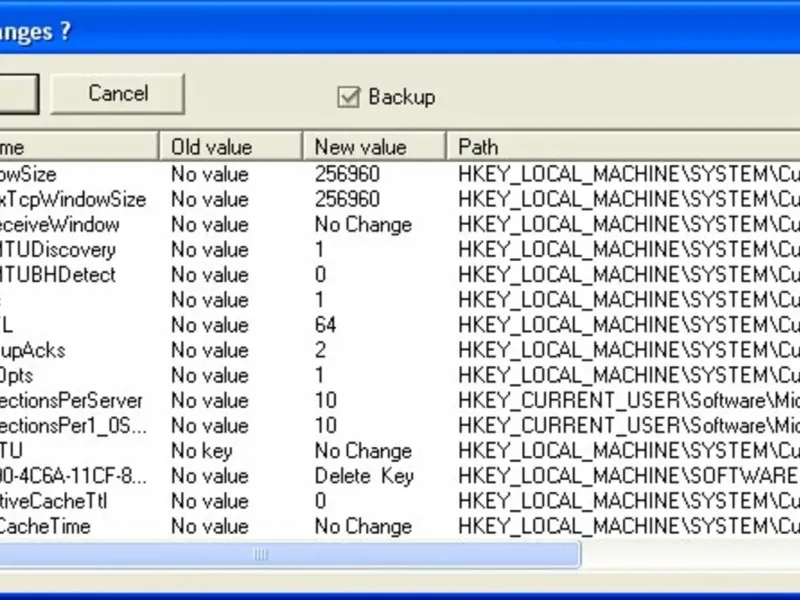The width and height of the screenshot is (800, 600).
Task: Select the 4C6A-11CF row name
Action: pyautogui.click(x=73, y=476)
